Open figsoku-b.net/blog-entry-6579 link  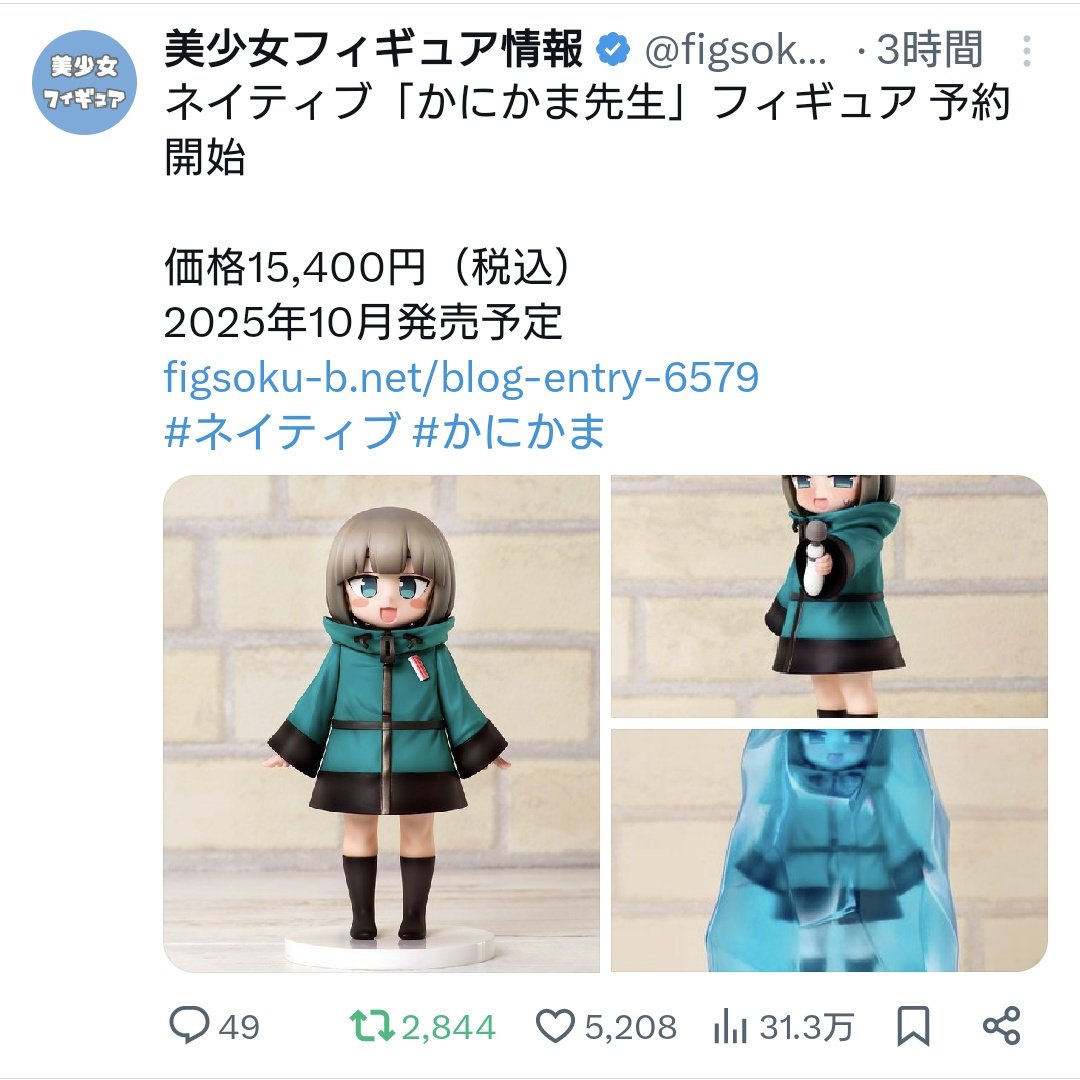tap(461, 377)
